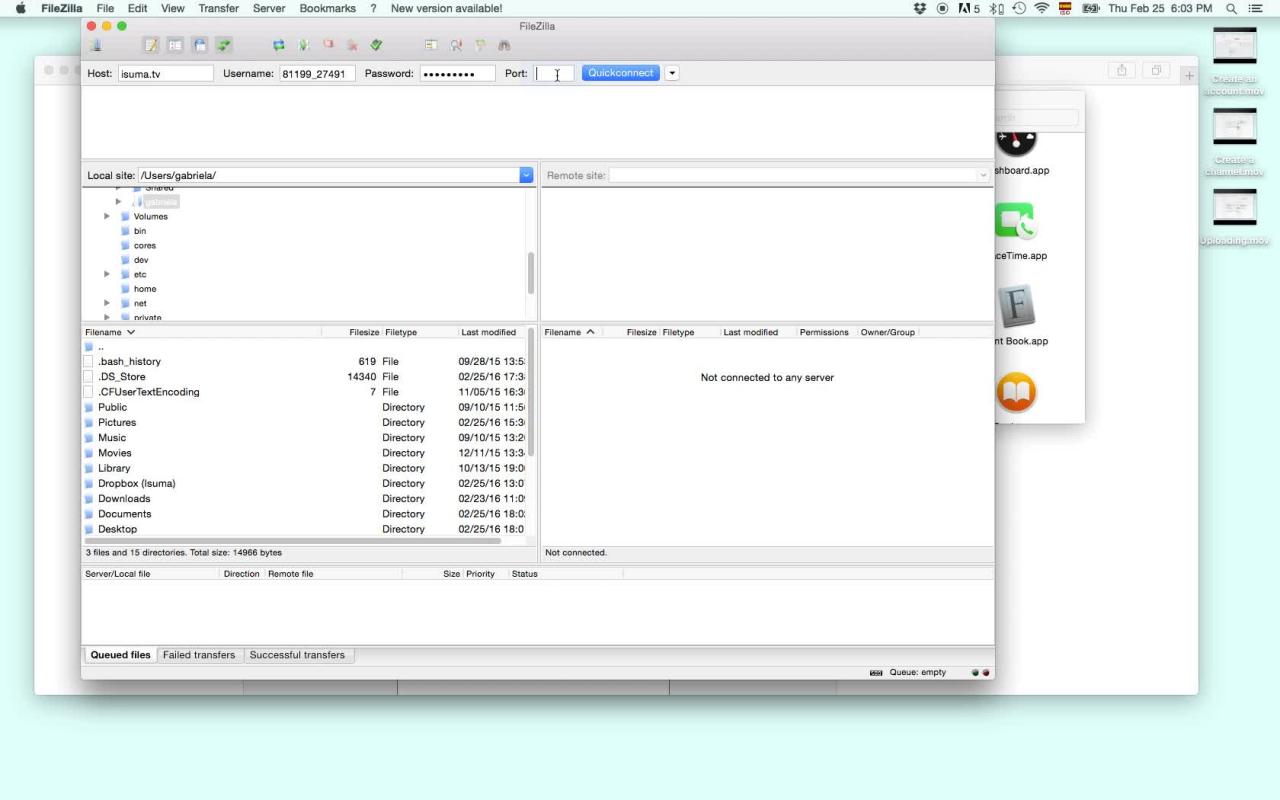The width and height of the screenshot is (1280, 800).
Task: Open the Site Manager
Action: coord(96,45)
